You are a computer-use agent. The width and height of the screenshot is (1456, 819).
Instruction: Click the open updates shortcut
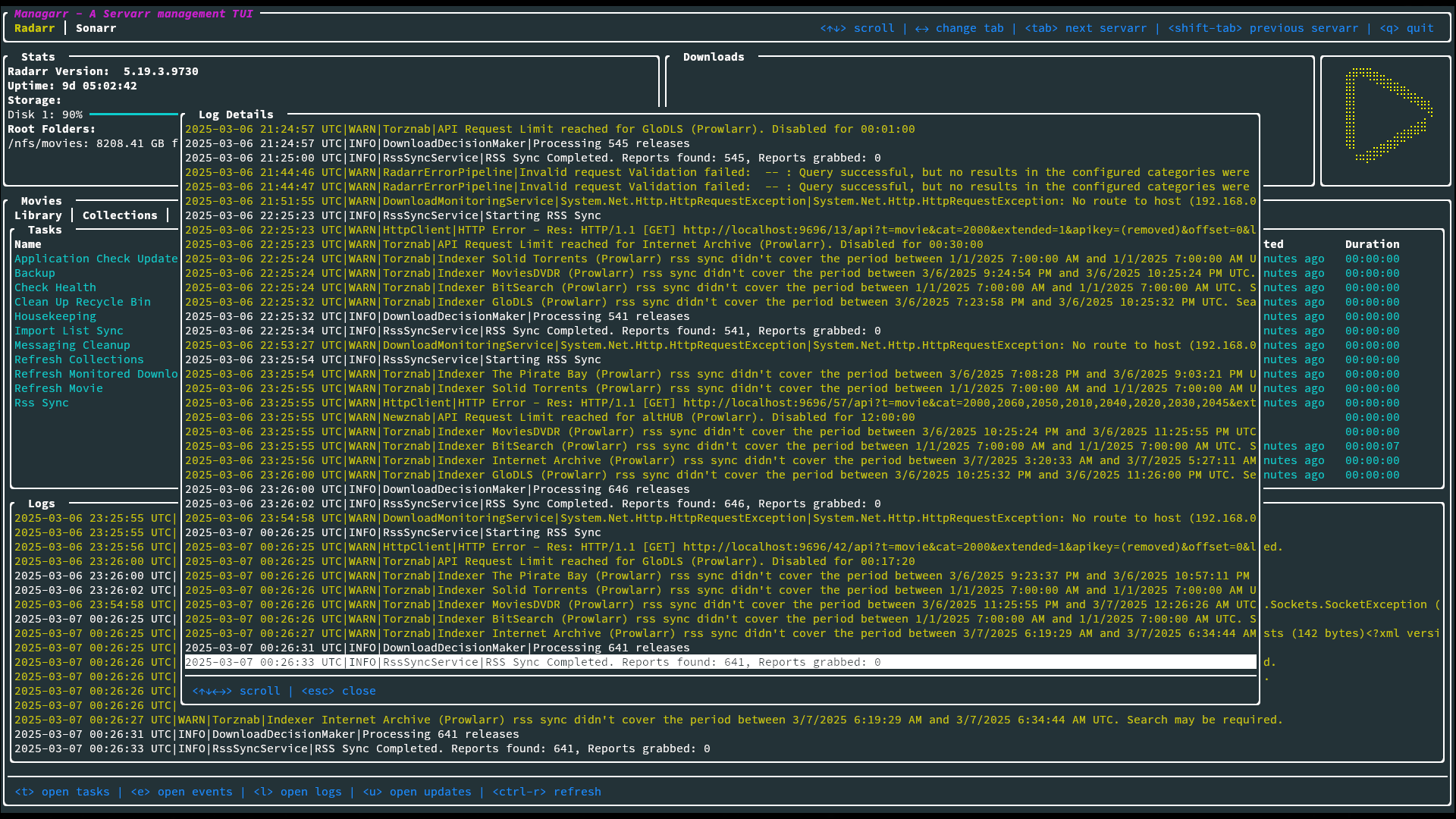[417, 792]
